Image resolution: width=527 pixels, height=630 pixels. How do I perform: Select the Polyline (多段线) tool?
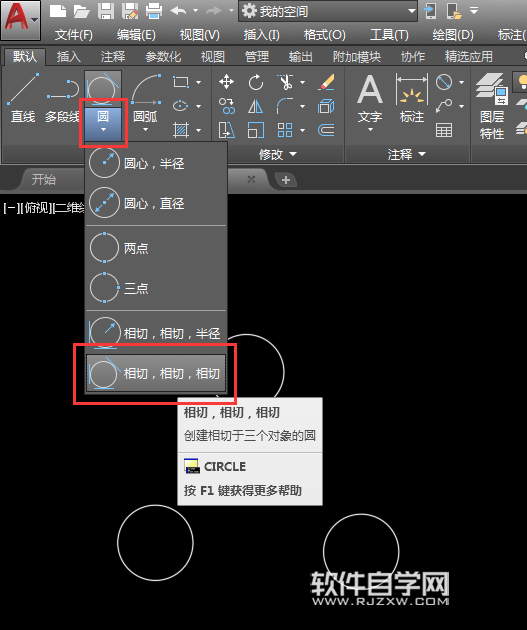point(62,98)
